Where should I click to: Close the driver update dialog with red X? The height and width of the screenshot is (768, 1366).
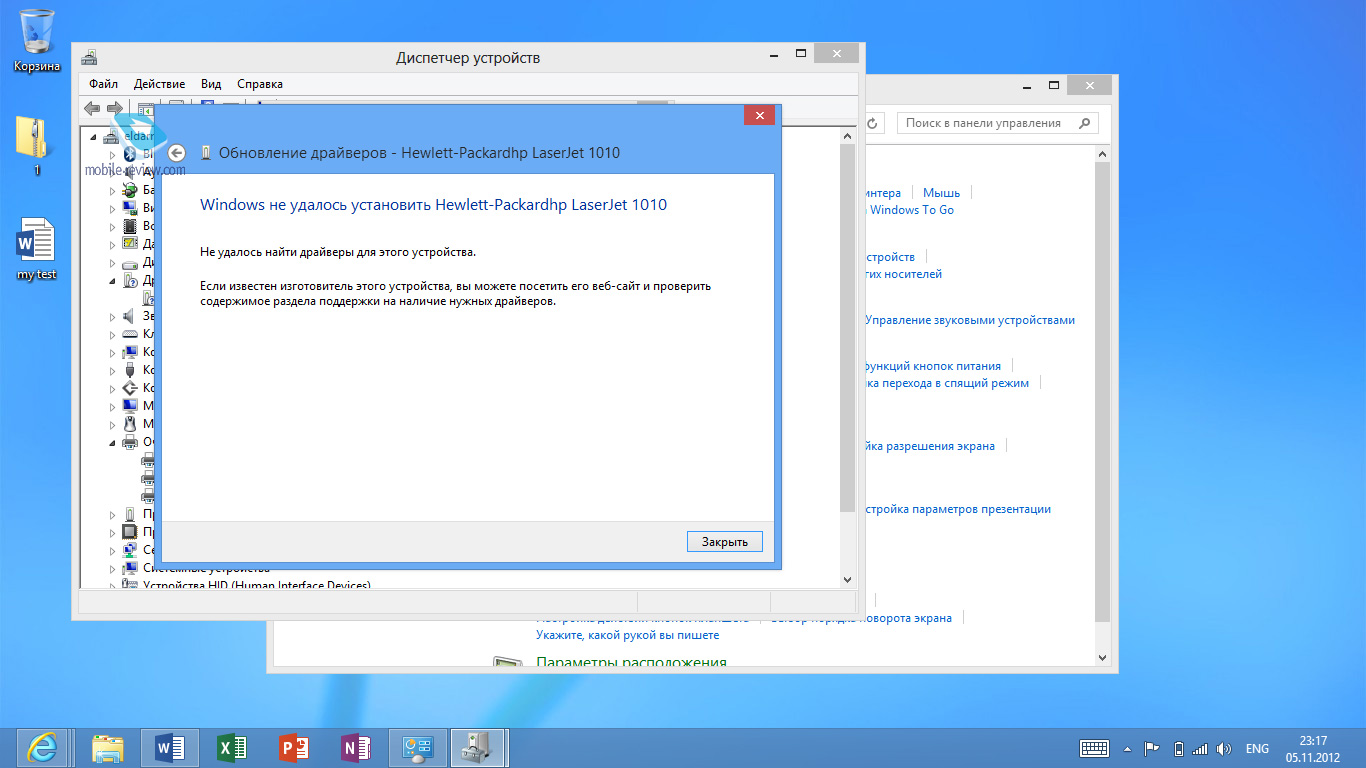click(760, 116)
